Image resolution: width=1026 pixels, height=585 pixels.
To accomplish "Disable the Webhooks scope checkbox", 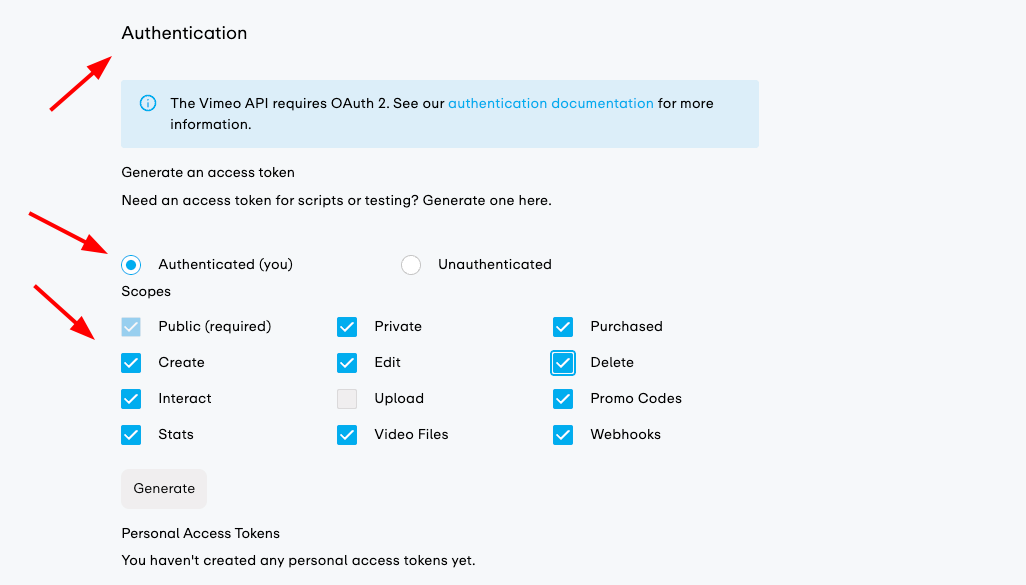I will pyautogui.click(x=563, y=435).
